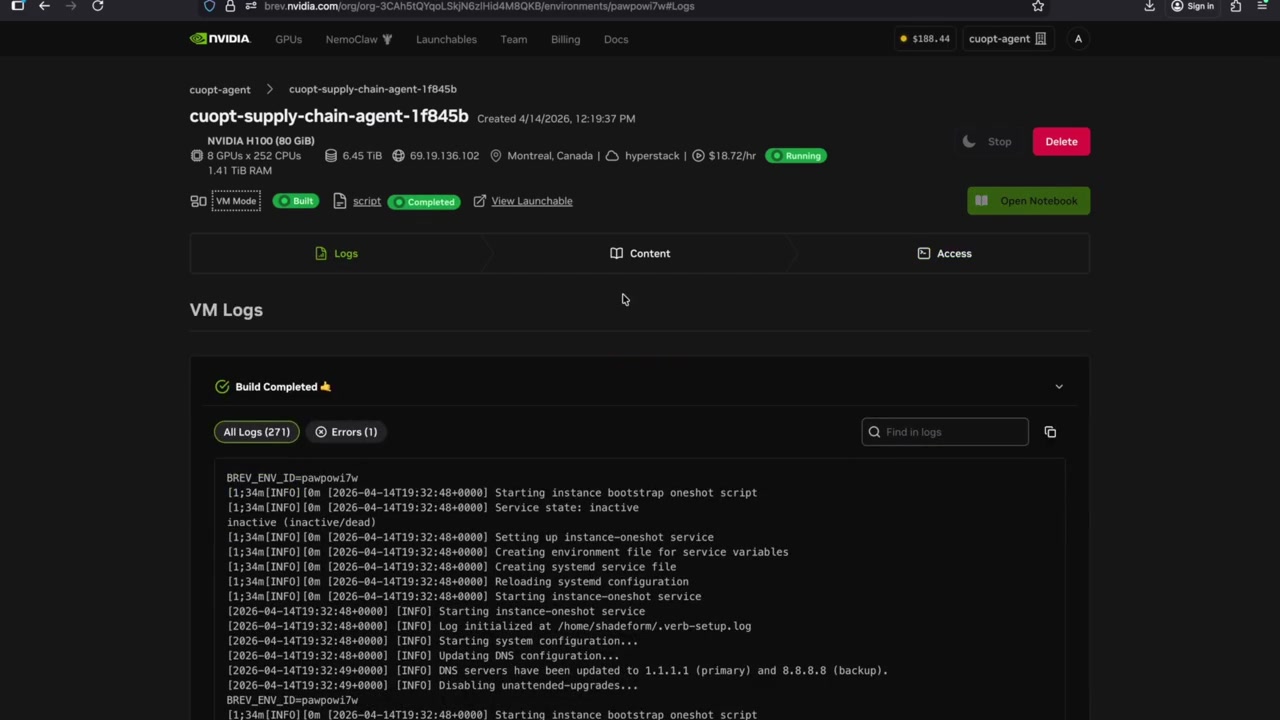The image size is (1280, 720).
Task: Toggle browser sidebar icon
Action: 17,6
